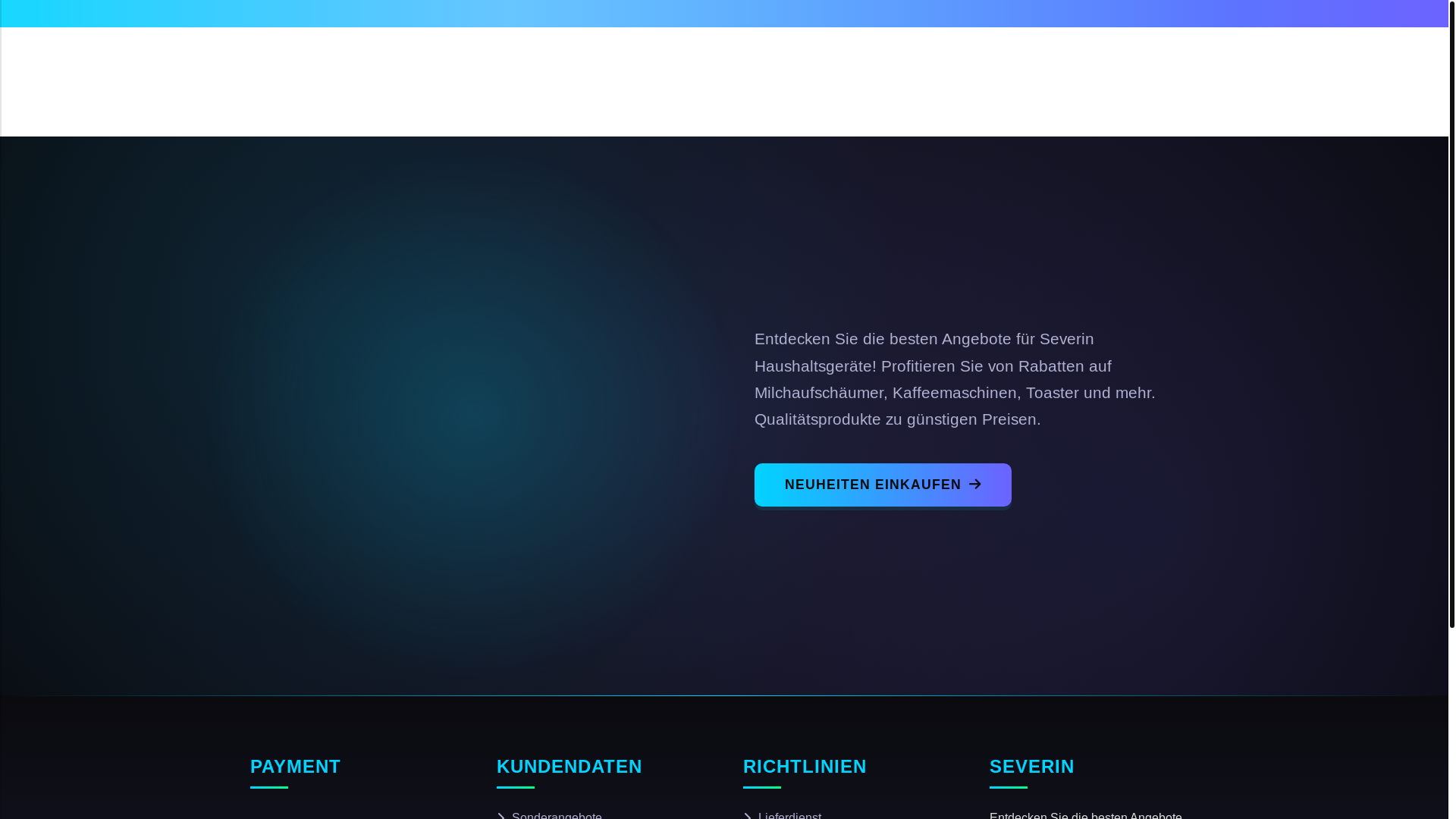
Task: Click the SEVERIN footer heading
Action: (x=1032, y=767)
